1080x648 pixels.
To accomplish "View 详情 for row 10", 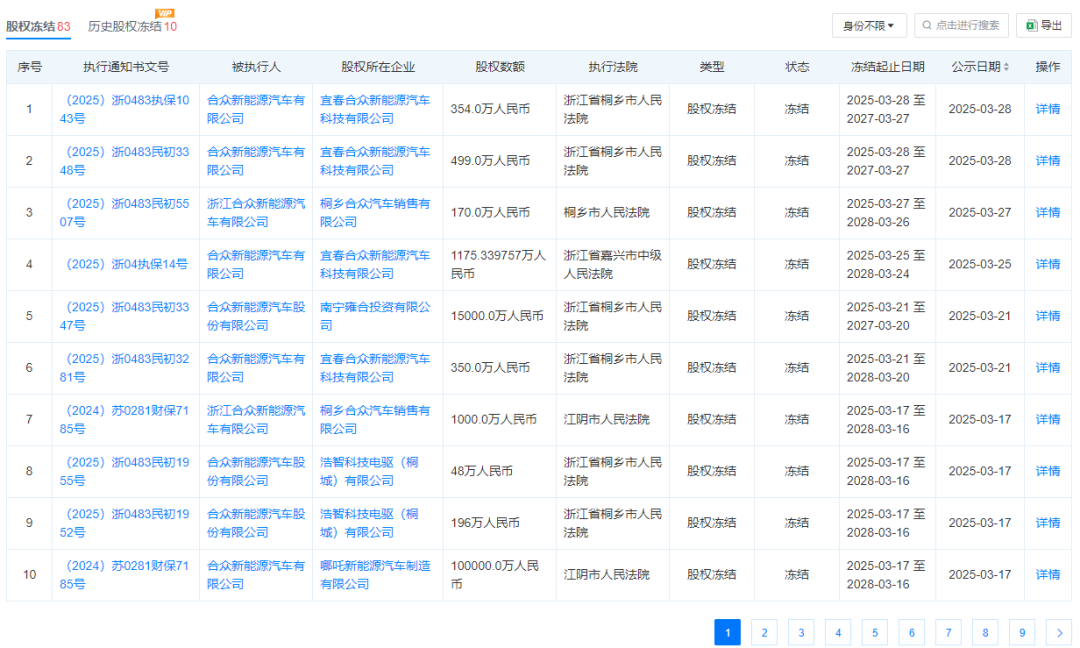I will [1048, 574].
